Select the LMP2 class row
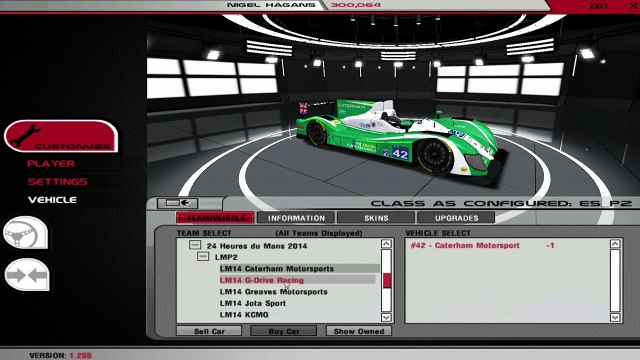This screenshot has height=360, width=640. click(x=226, y=257)
